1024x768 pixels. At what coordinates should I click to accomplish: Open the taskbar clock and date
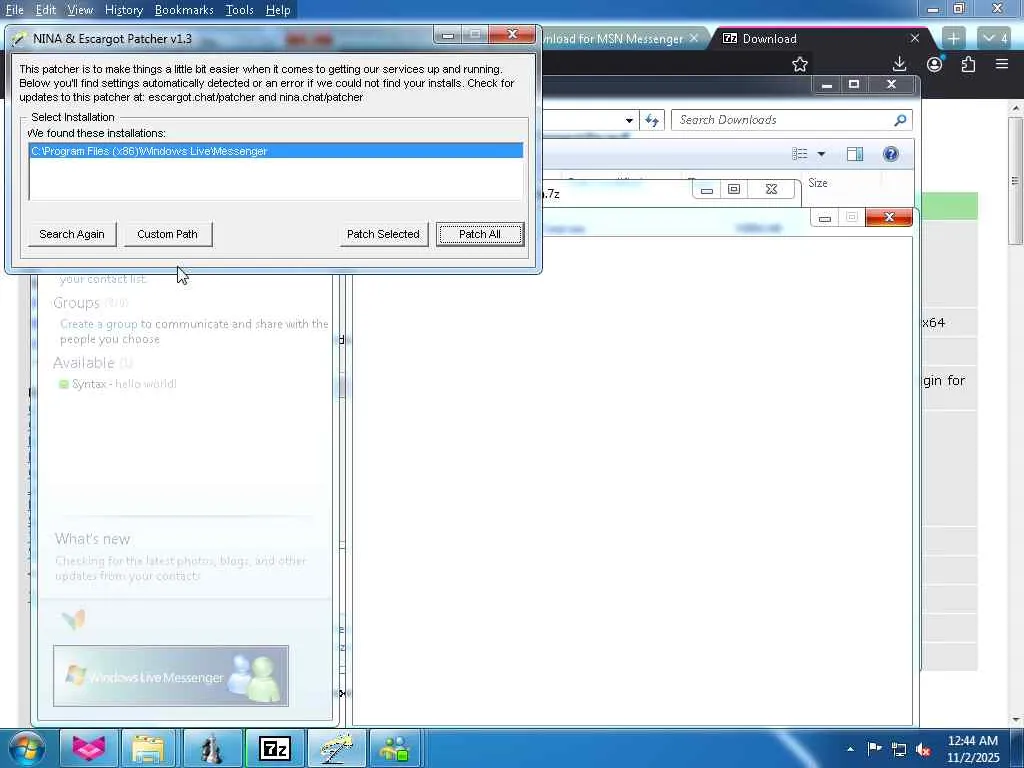972,749
